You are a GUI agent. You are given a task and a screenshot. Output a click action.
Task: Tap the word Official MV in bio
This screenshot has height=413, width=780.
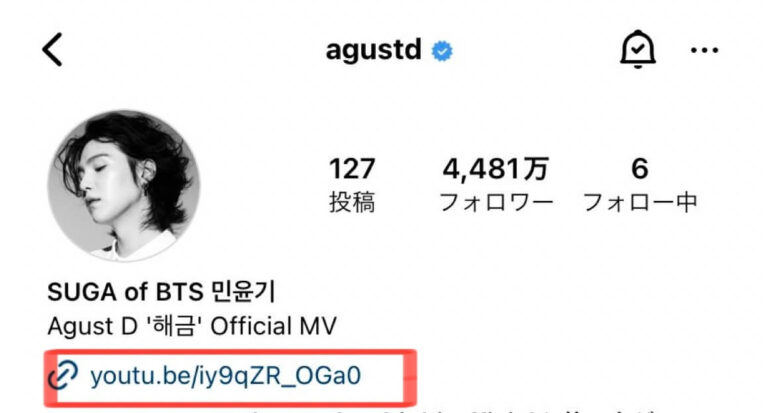pyautogui.click(x=274, y=326)
